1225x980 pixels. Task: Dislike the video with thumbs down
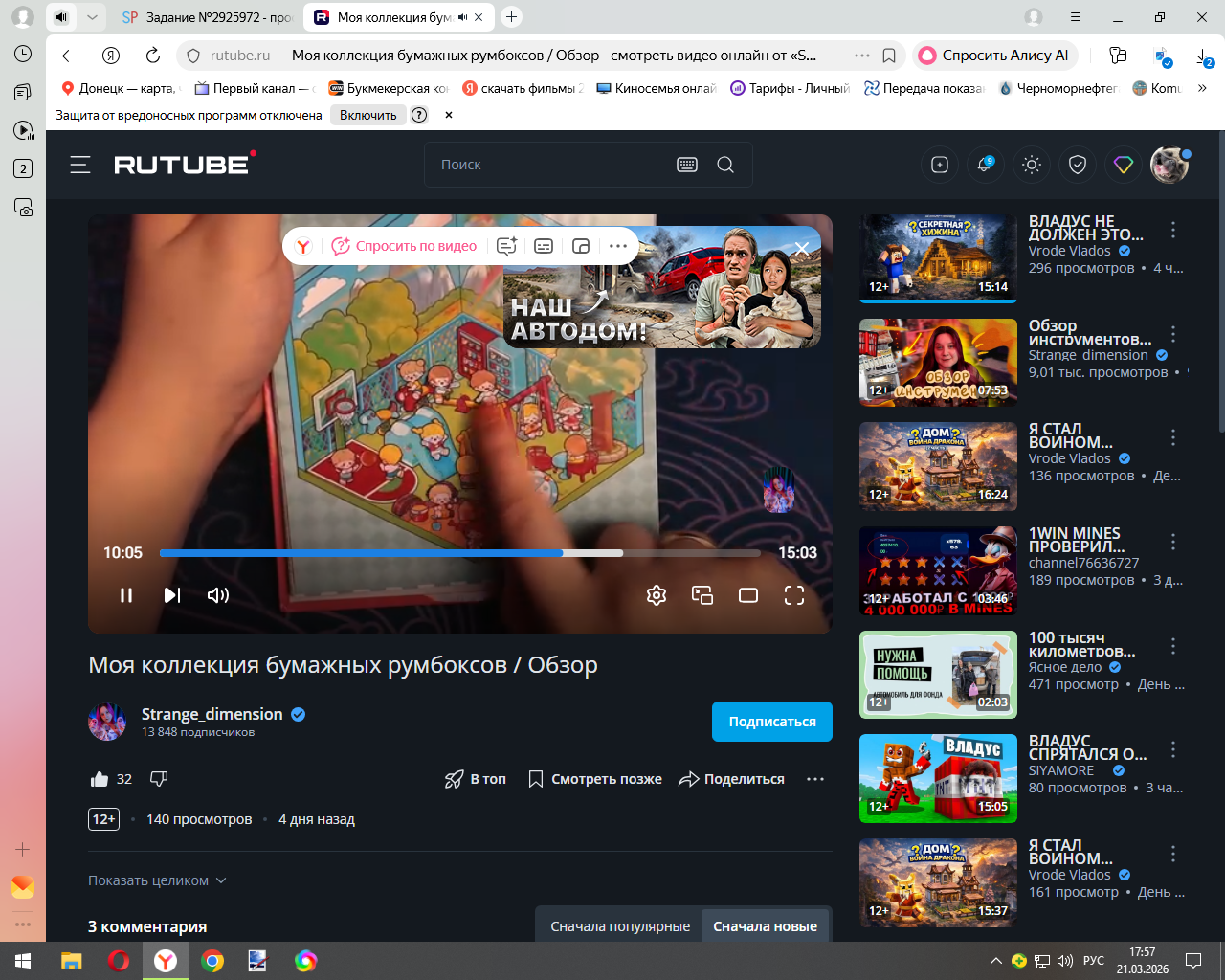click(159, 779)
